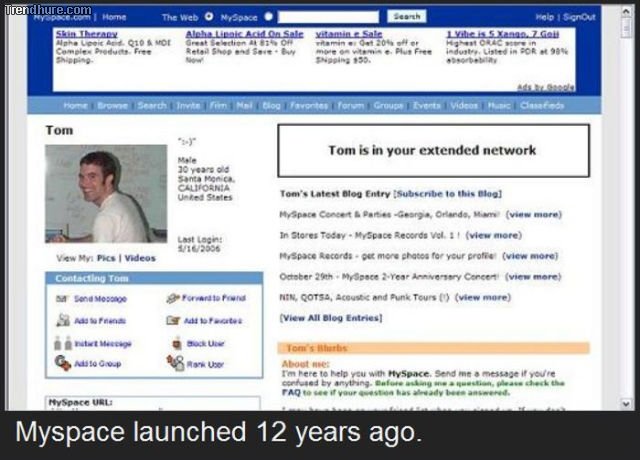Click the Rank User icon
This screenshot has height=460, width=640.
[x=174, y=364]
